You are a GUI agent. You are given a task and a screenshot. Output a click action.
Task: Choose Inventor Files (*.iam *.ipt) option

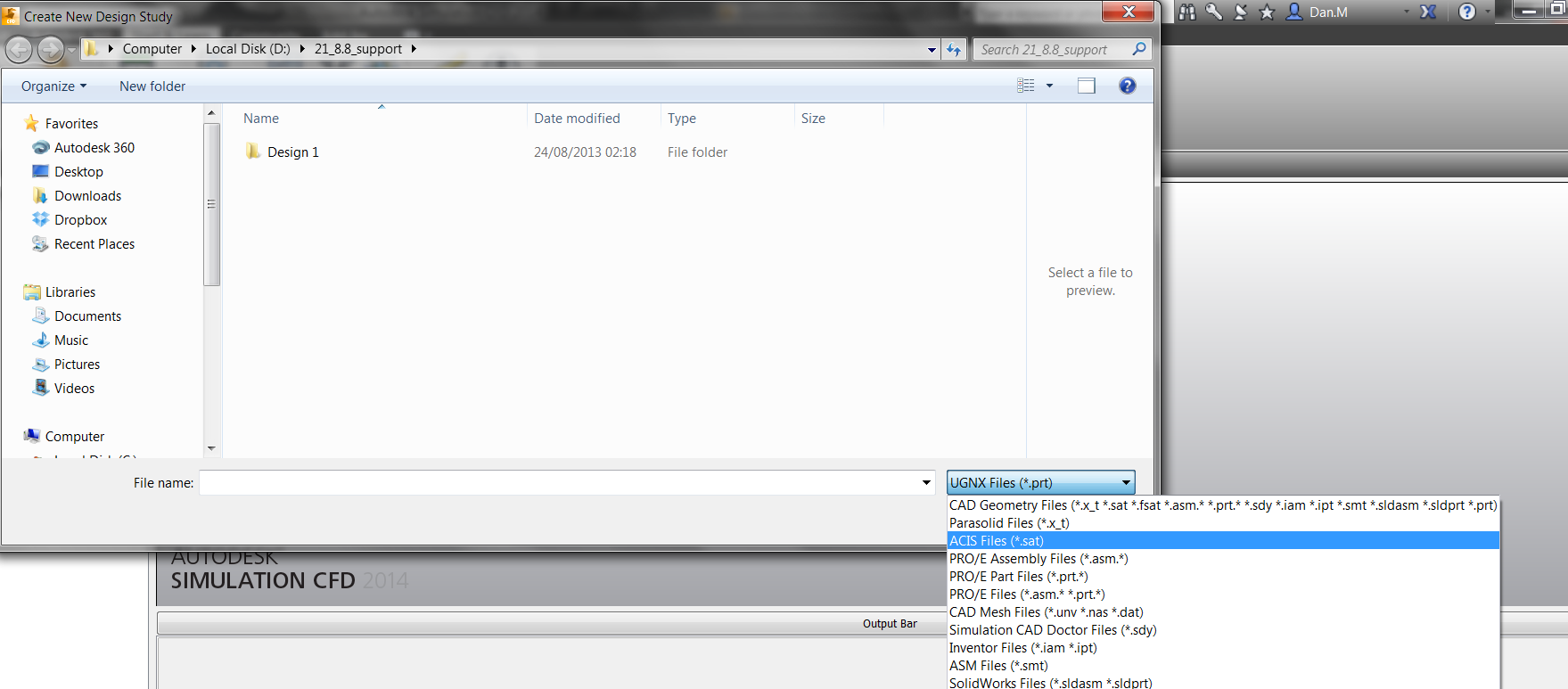tap(1223, 648)
